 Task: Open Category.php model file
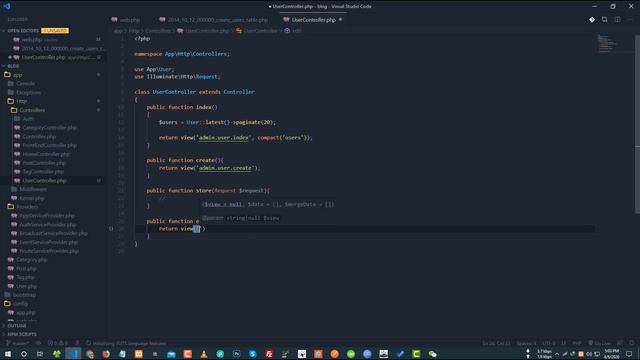pos(28,260)
